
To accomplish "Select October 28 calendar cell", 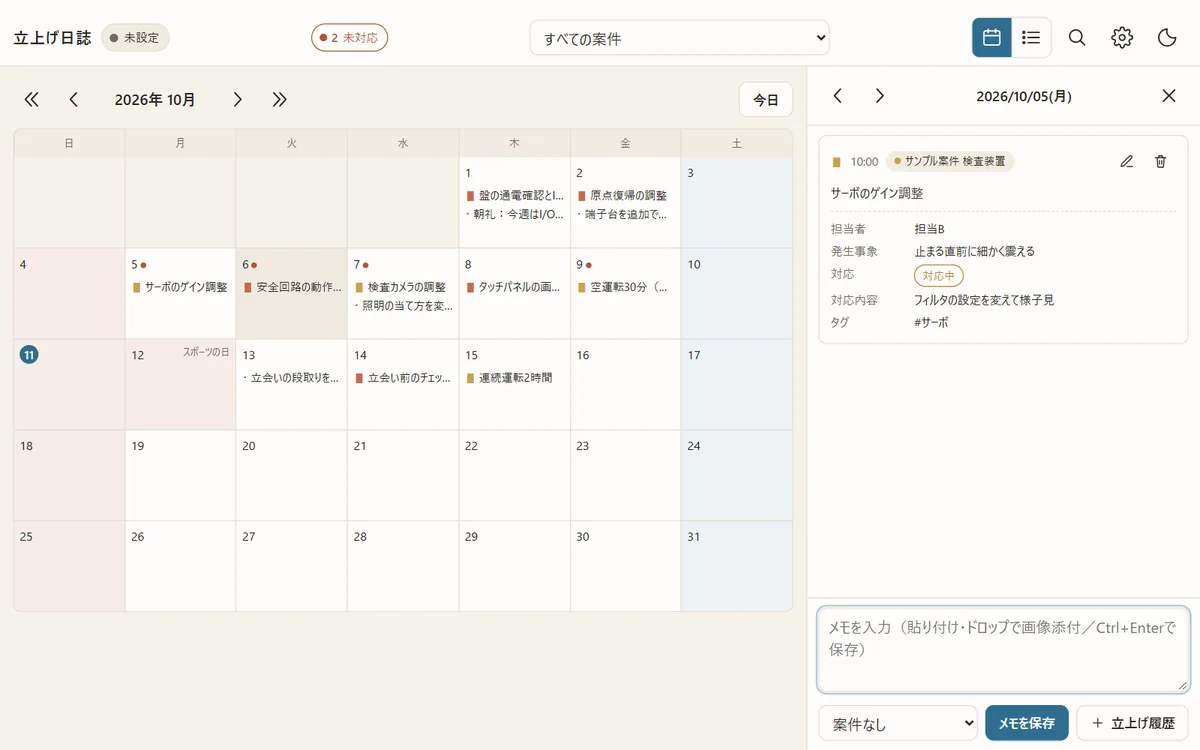I will 403,566.
